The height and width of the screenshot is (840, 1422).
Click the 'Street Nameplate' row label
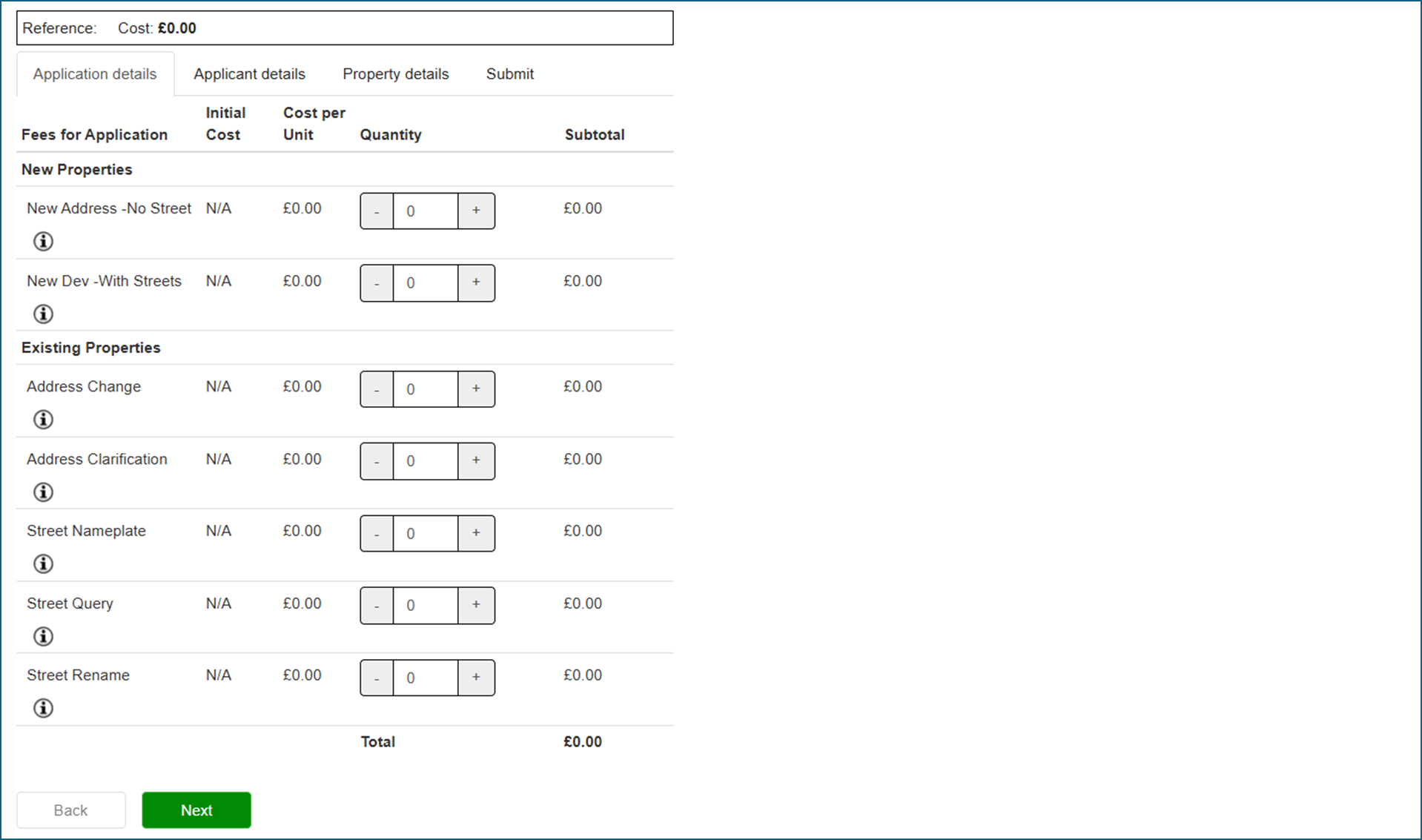(86, 531)
